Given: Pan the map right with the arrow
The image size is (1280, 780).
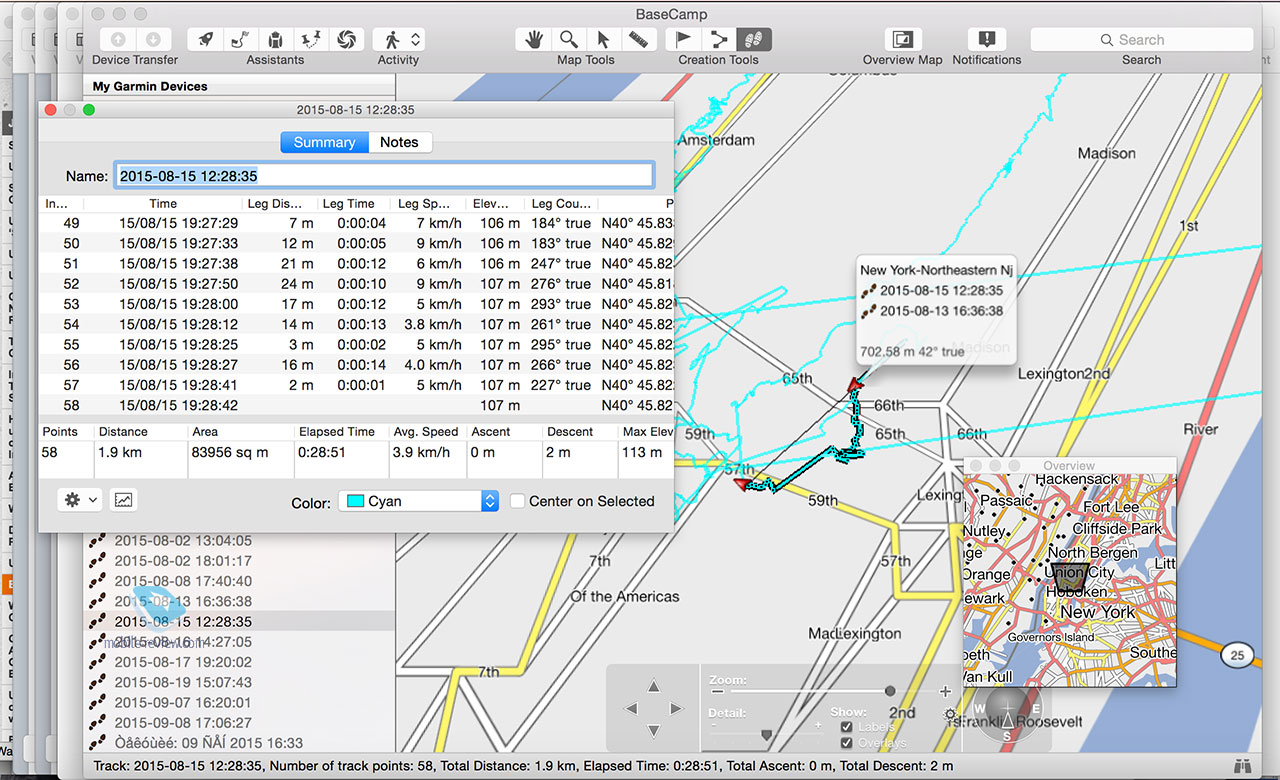Looking at the screenshot, I should point(676,708).
